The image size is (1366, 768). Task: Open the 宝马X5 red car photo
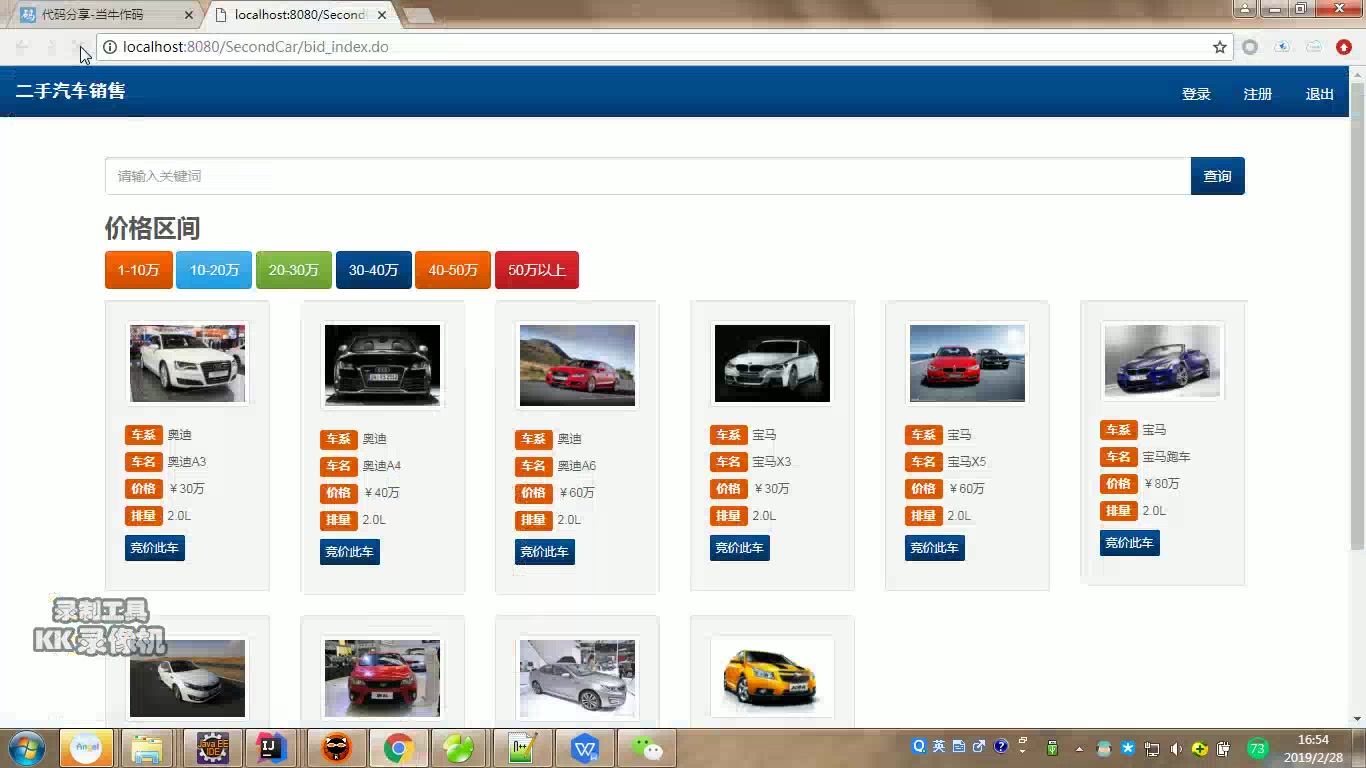[x=967, y=364]
